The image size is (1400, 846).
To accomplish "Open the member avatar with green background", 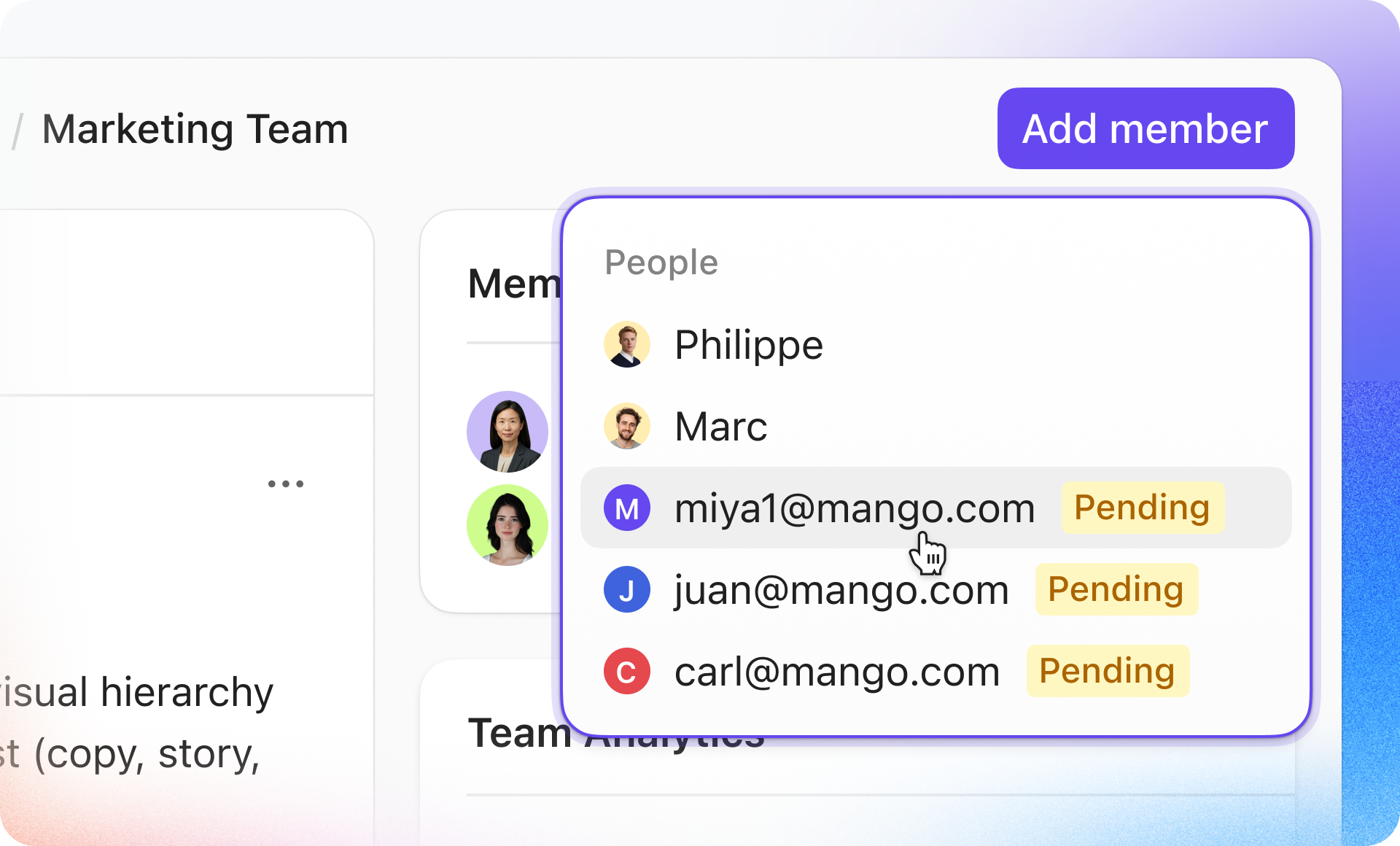I will (x=507, y=525).
